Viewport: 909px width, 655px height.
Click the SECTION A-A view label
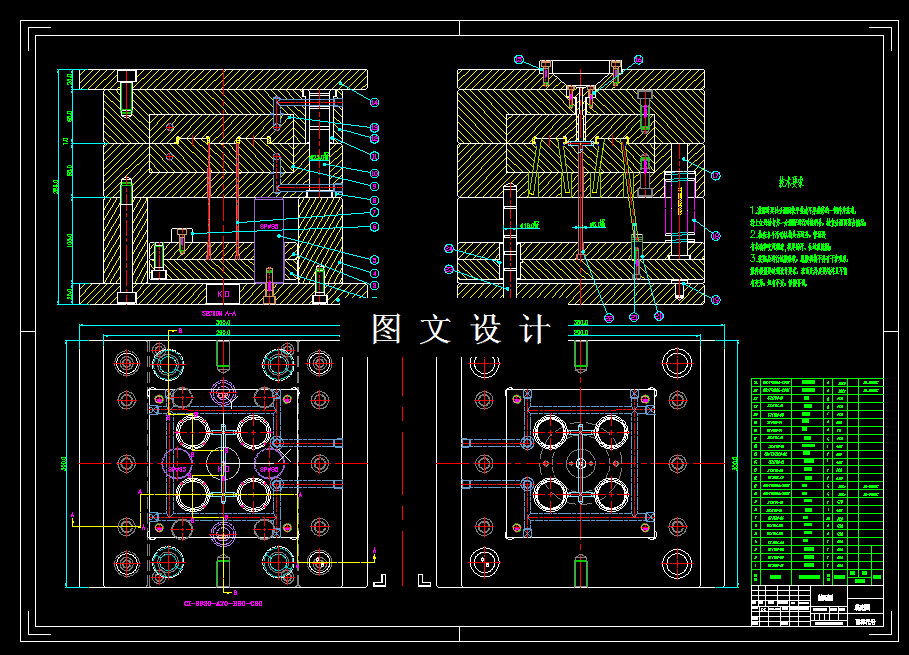(x=219, y=314)
